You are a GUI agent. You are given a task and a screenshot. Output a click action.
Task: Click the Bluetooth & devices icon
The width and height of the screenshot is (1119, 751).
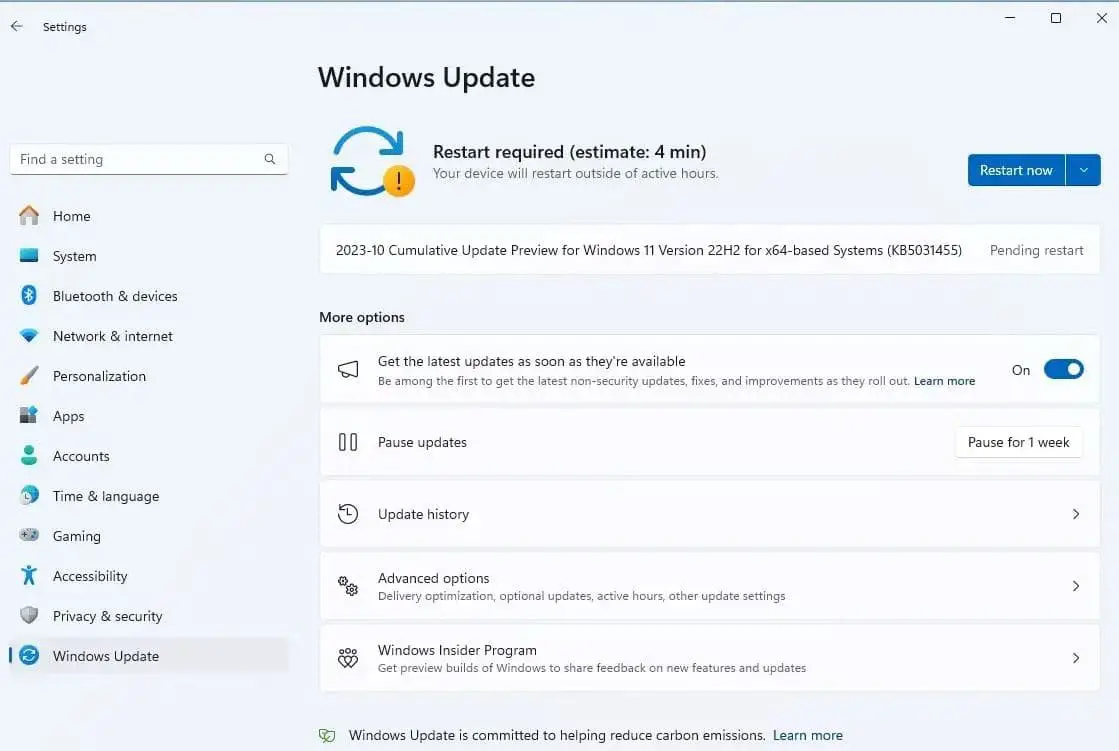pos(29,296)
